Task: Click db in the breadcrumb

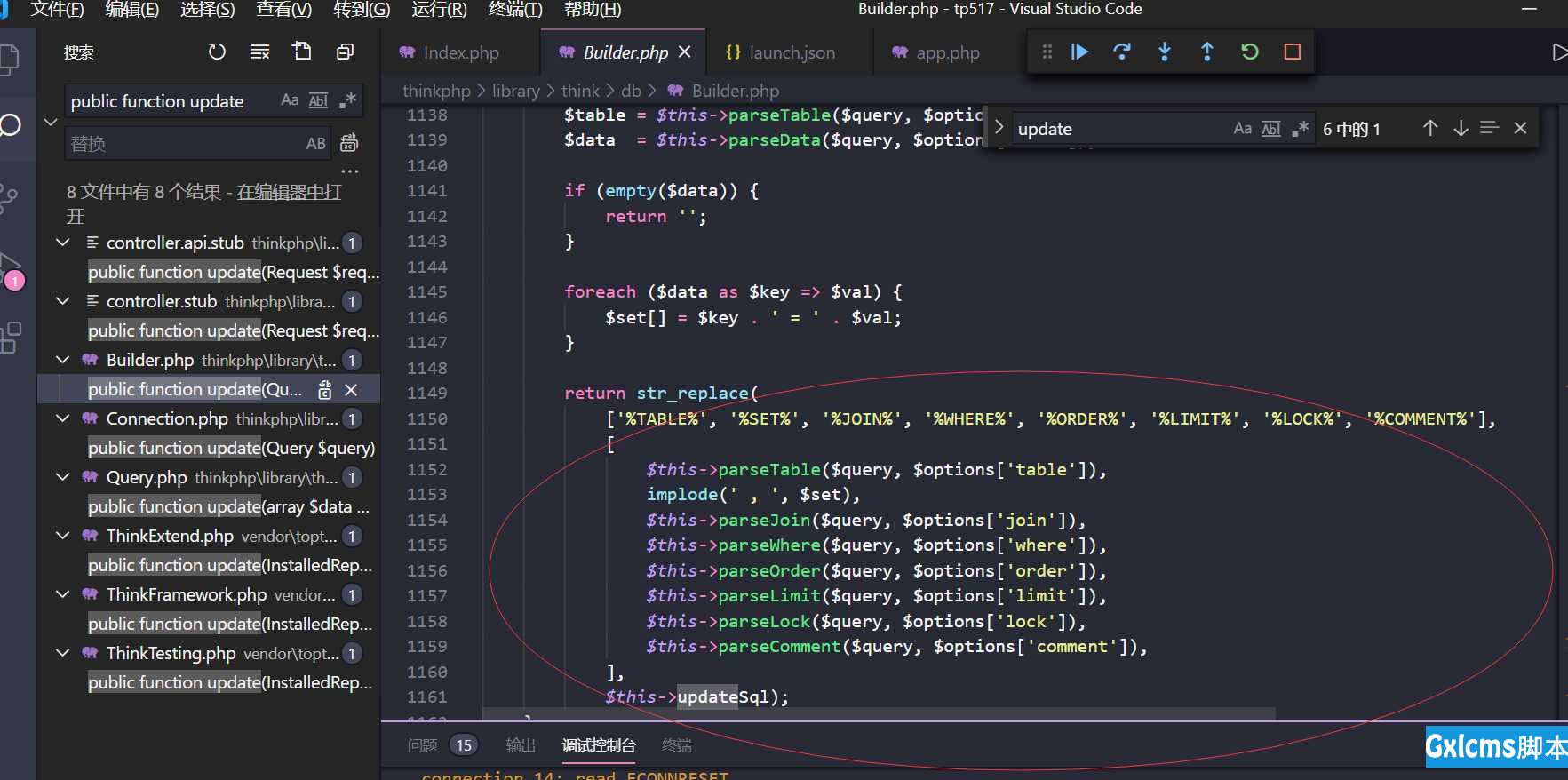Action: (631, 91)
